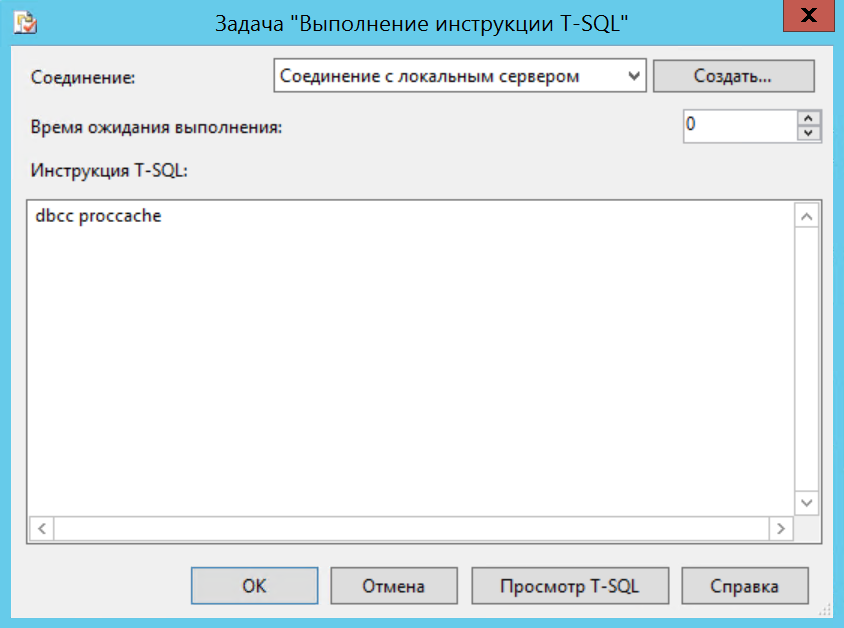Screen dimensions: 844x628
Task: Focus the execution timeout value field
Action: point(739,126)
